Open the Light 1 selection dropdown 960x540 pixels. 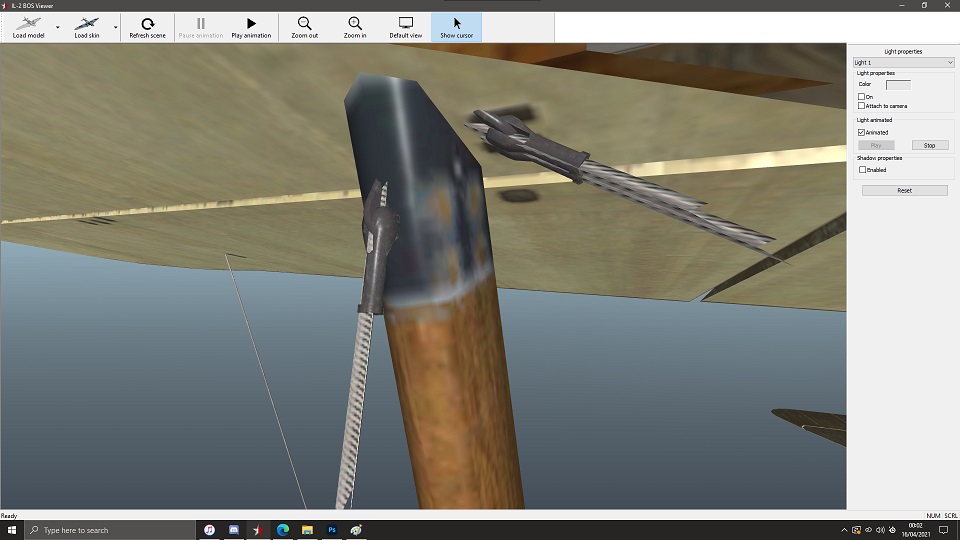[903, 63]
